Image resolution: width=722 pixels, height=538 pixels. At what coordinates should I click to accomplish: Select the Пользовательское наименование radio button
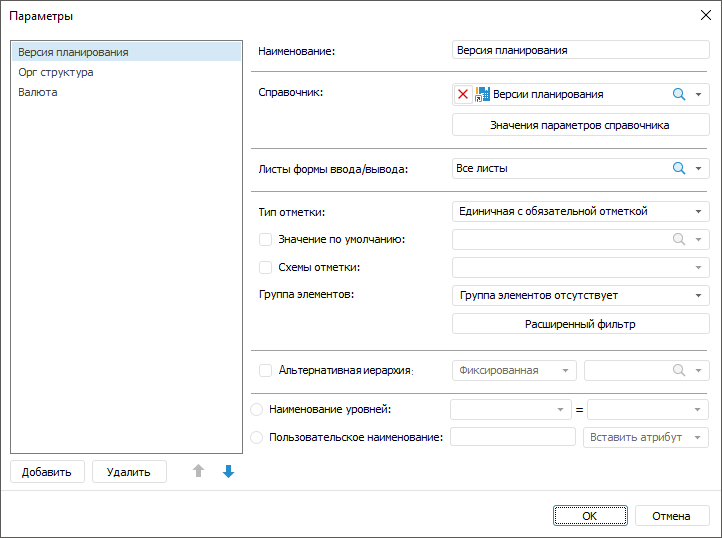[257, 437]
